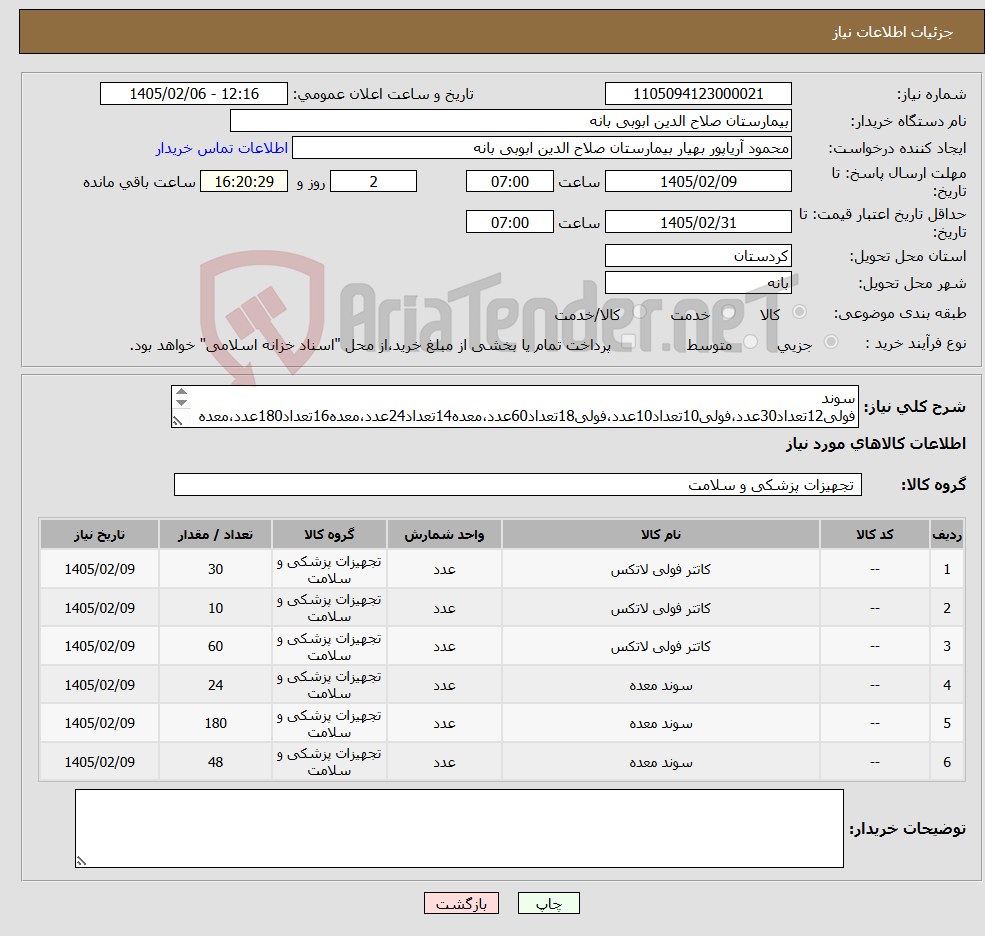Viewport: 985px width, 936px height.
Task: Click the city field بانه
Action: coord(698,283)
